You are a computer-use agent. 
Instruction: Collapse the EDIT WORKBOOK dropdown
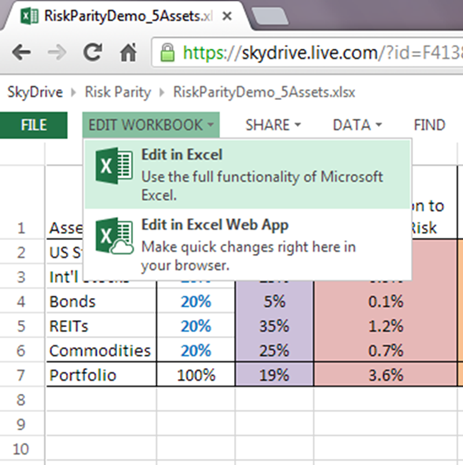(x=151, y=125)
